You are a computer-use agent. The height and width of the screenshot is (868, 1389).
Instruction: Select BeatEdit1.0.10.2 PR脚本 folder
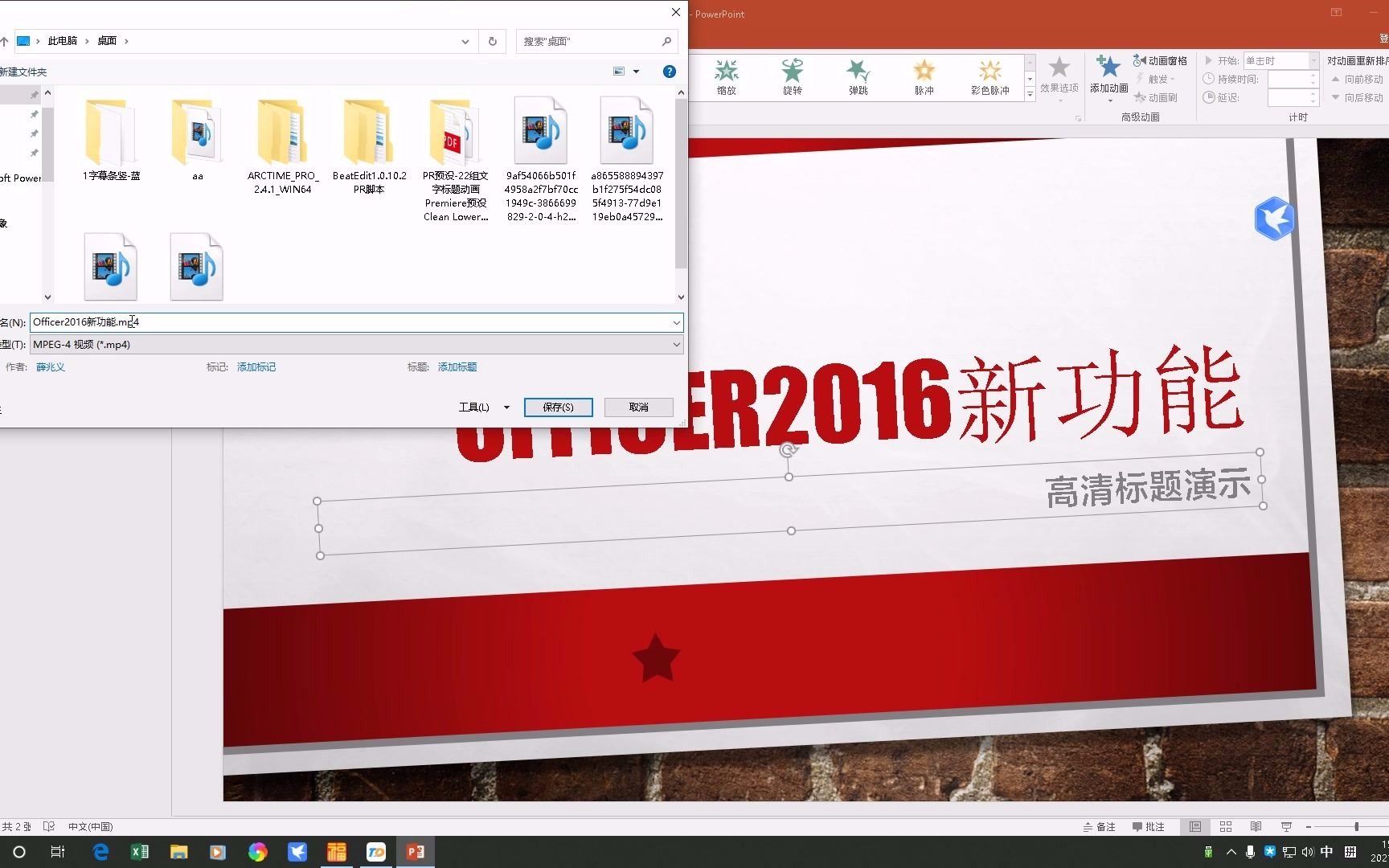pos(369,147)
